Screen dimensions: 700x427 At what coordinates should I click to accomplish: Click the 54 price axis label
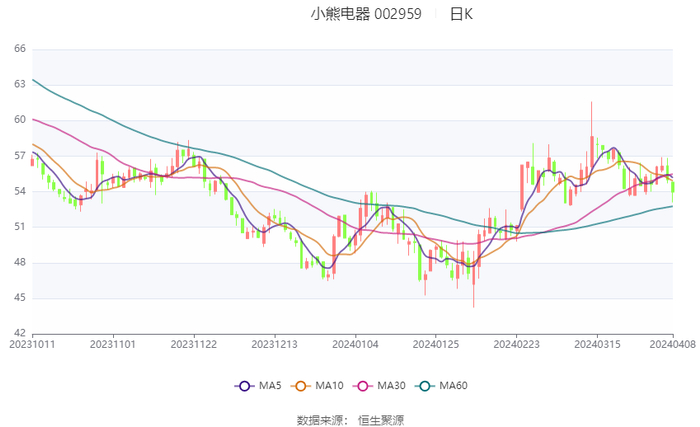(x=19, y=191)
